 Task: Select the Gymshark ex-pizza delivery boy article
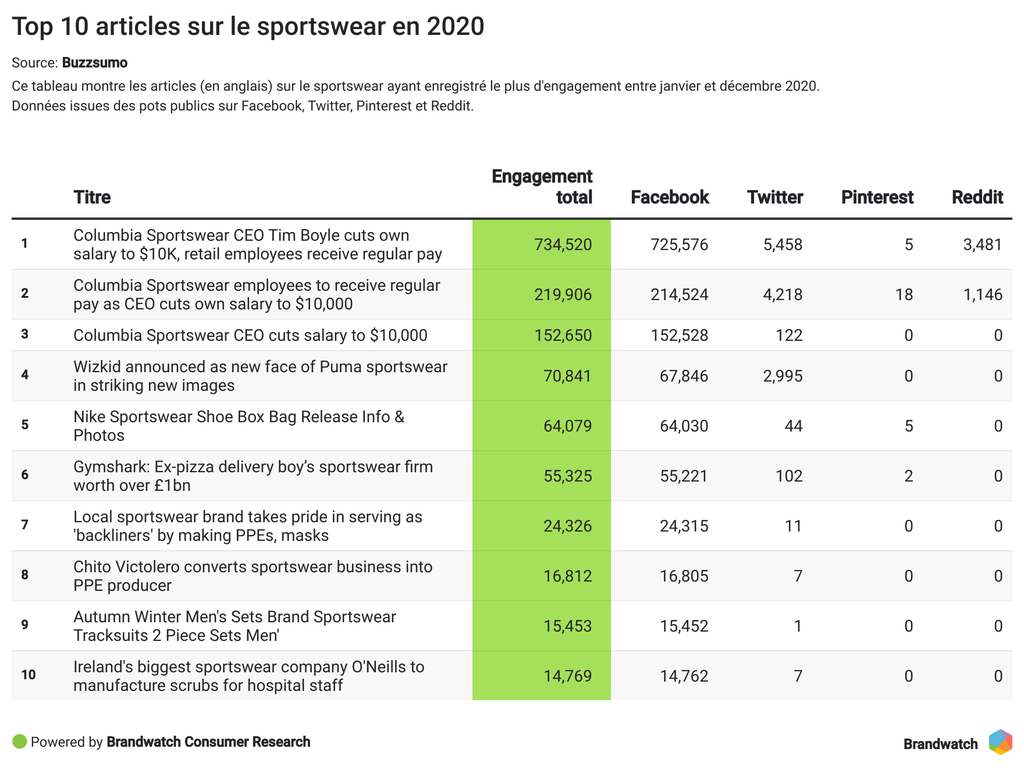253,476
